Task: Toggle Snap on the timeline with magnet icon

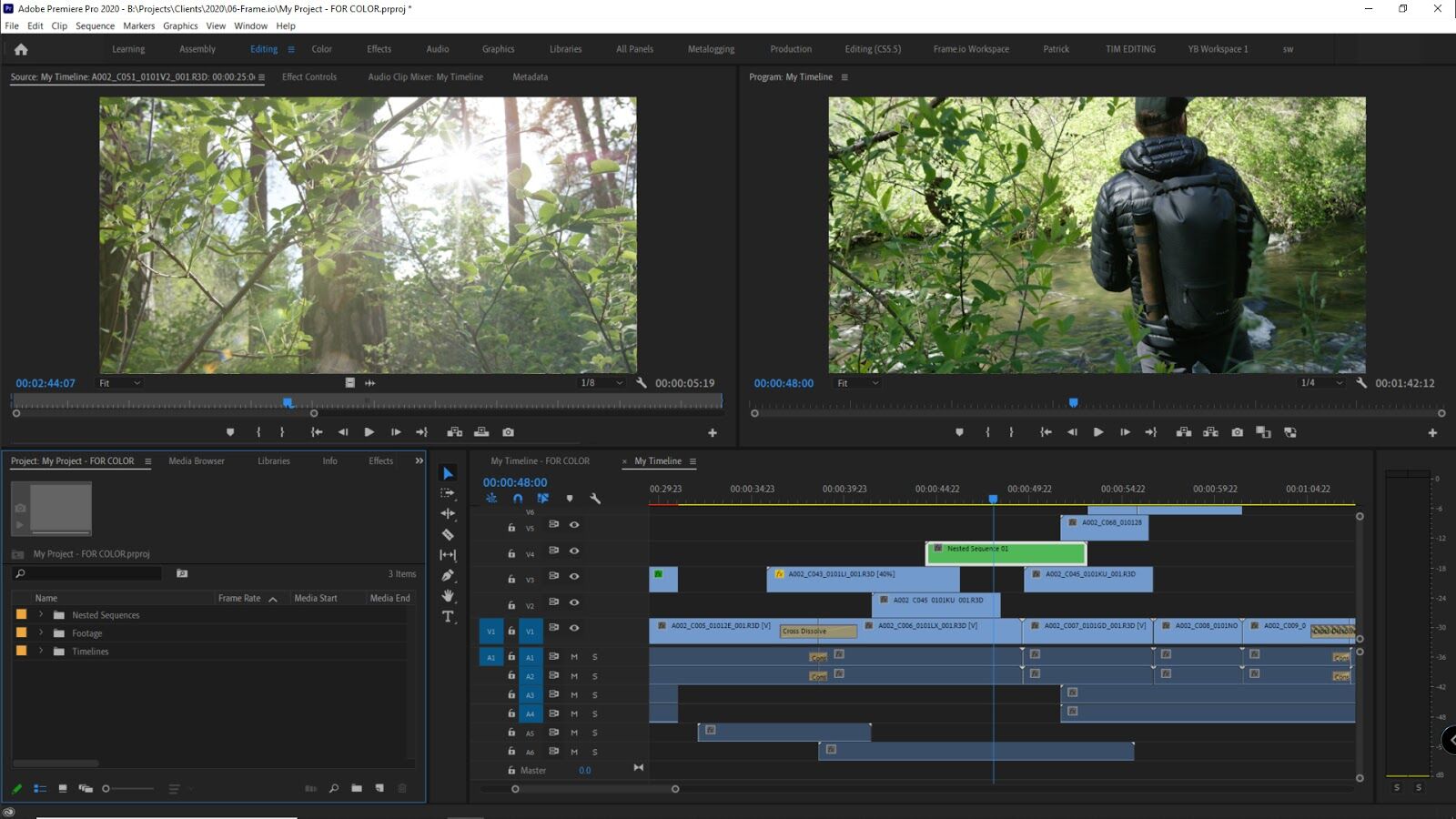Action: pos(518,499)
